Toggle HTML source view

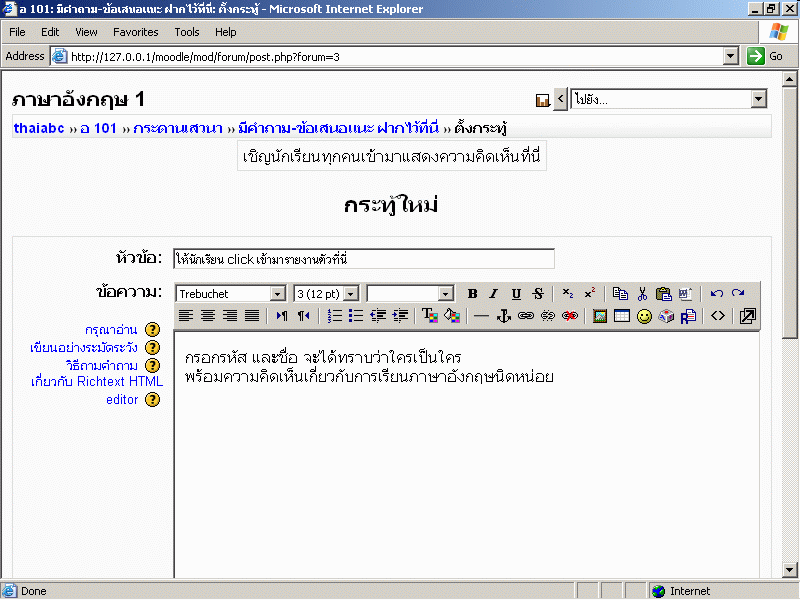(718, 316)
